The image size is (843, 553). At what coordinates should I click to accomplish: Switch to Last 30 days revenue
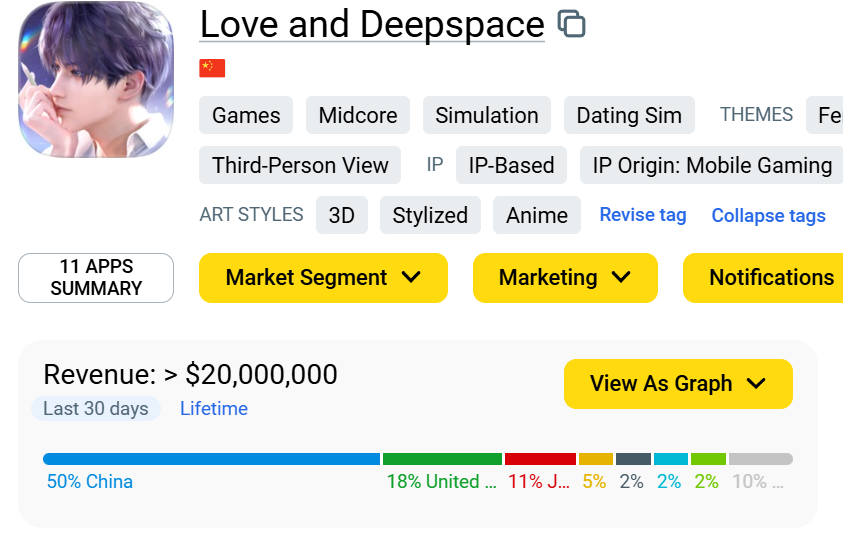pos(96,408)
